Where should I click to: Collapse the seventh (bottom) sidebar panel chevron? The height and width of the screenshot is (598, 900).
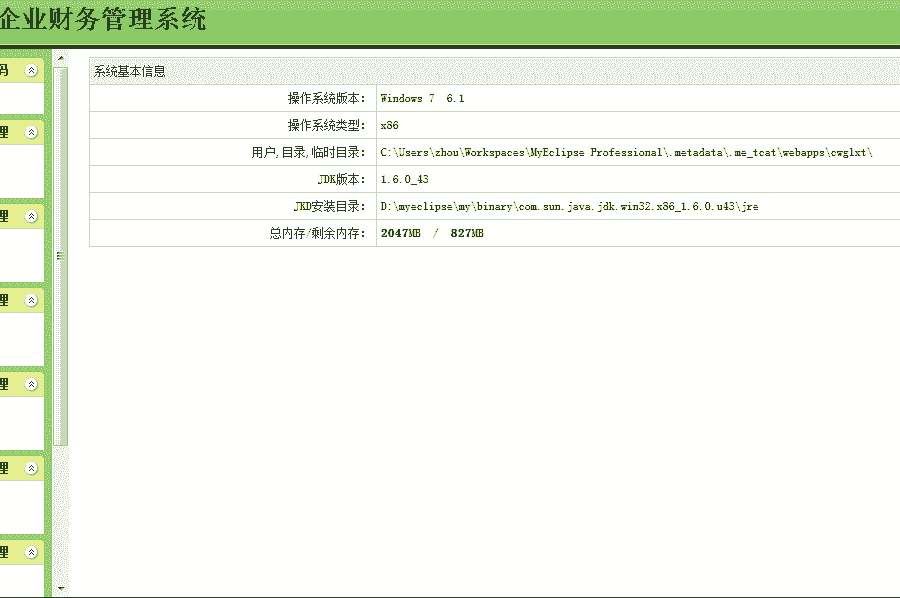coord(32,552)
